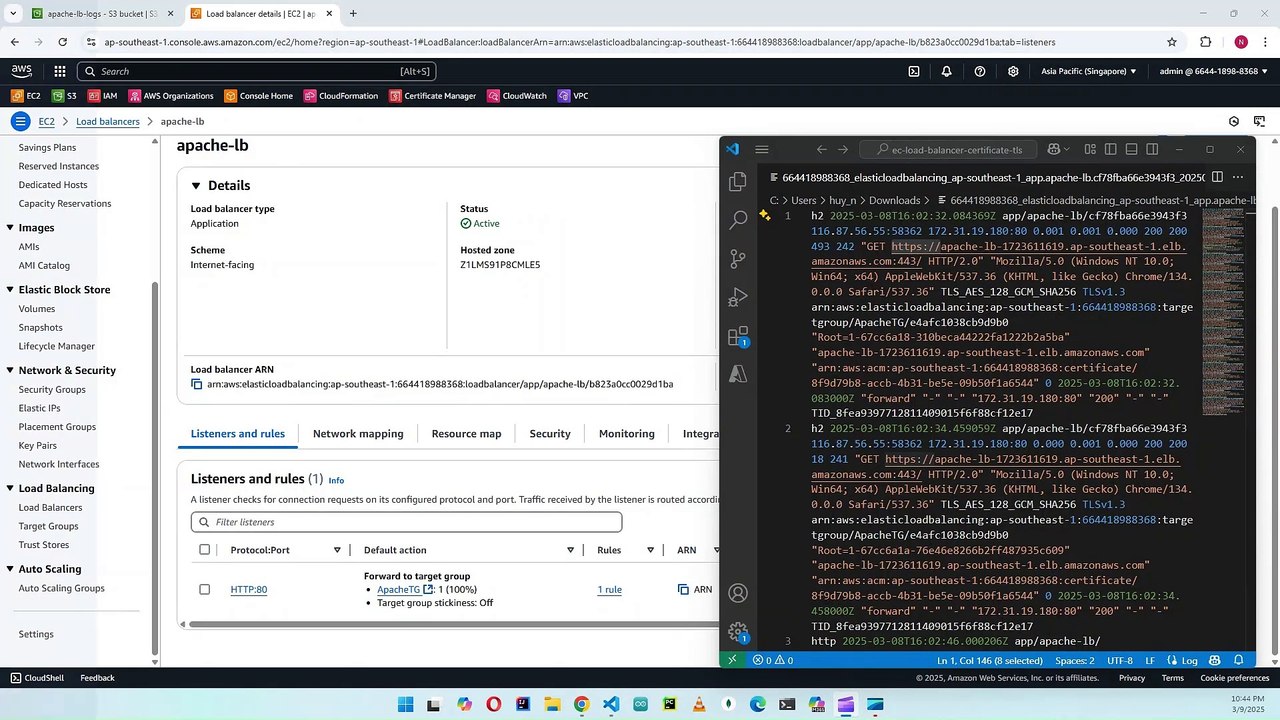Open the AWS help question mark icon
Viewport: 1280px width, 720px height.
tap(980, 71)
